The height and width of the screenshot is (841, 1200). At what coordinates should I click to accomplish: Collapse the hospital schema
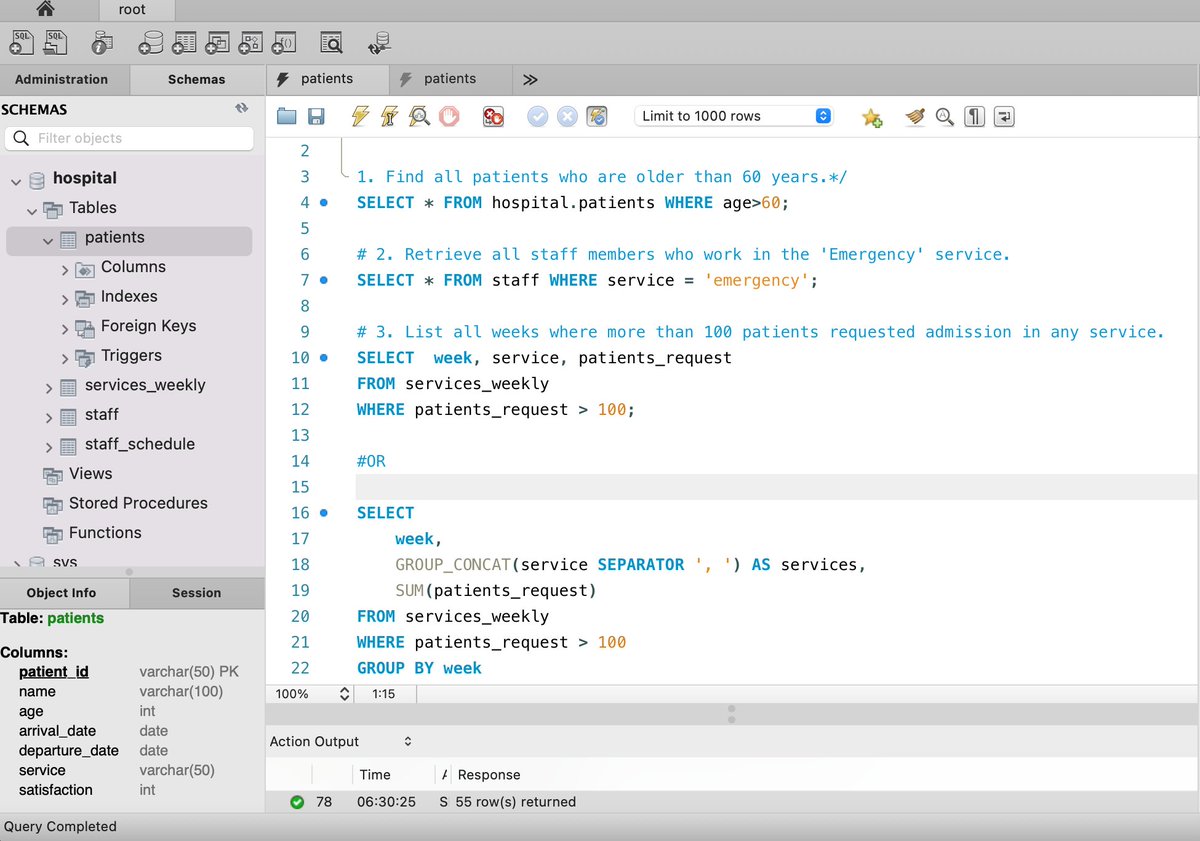coord(16,181)
